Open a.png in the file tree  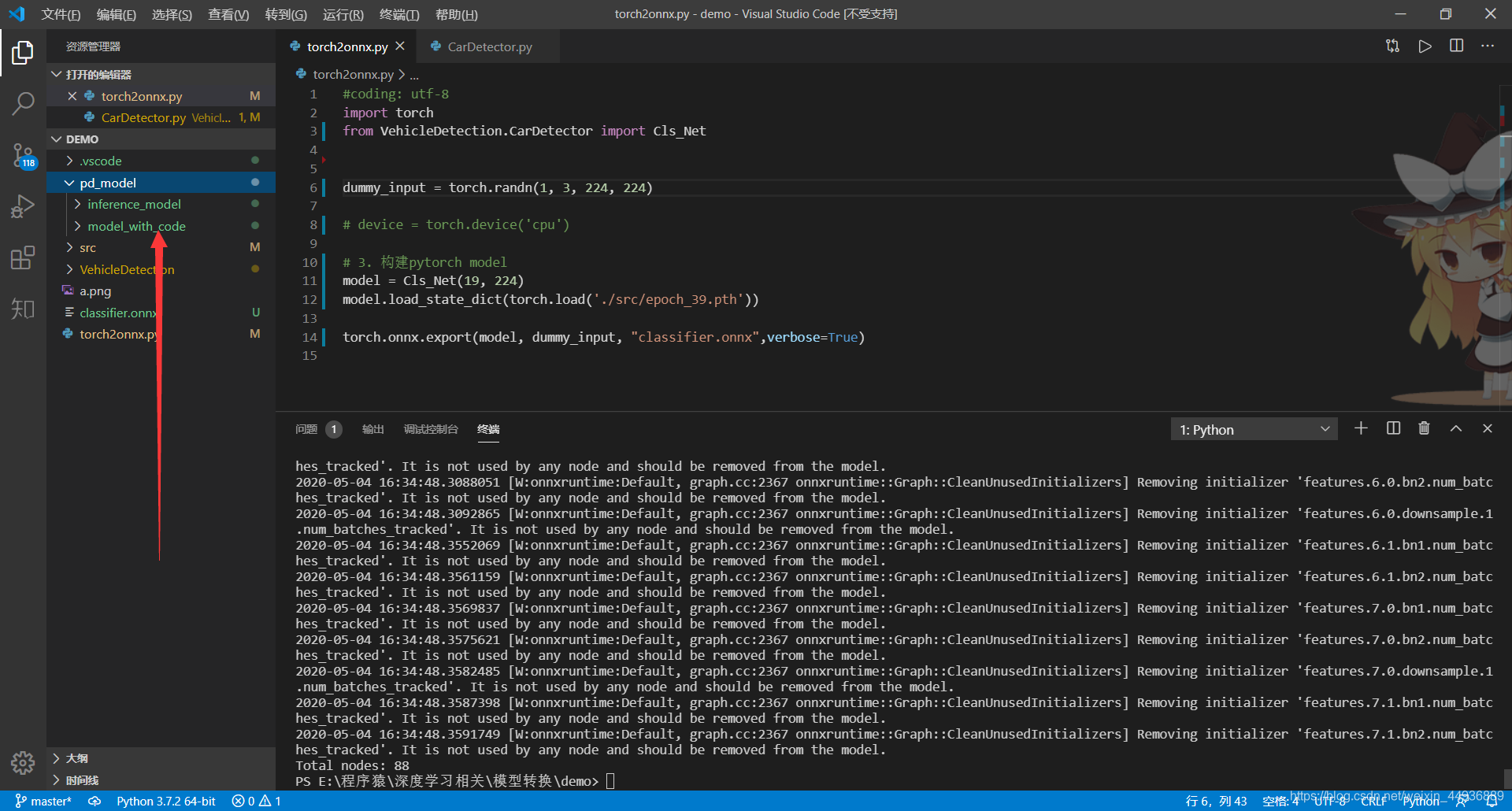pyautogui.click(x=94, y=291)
